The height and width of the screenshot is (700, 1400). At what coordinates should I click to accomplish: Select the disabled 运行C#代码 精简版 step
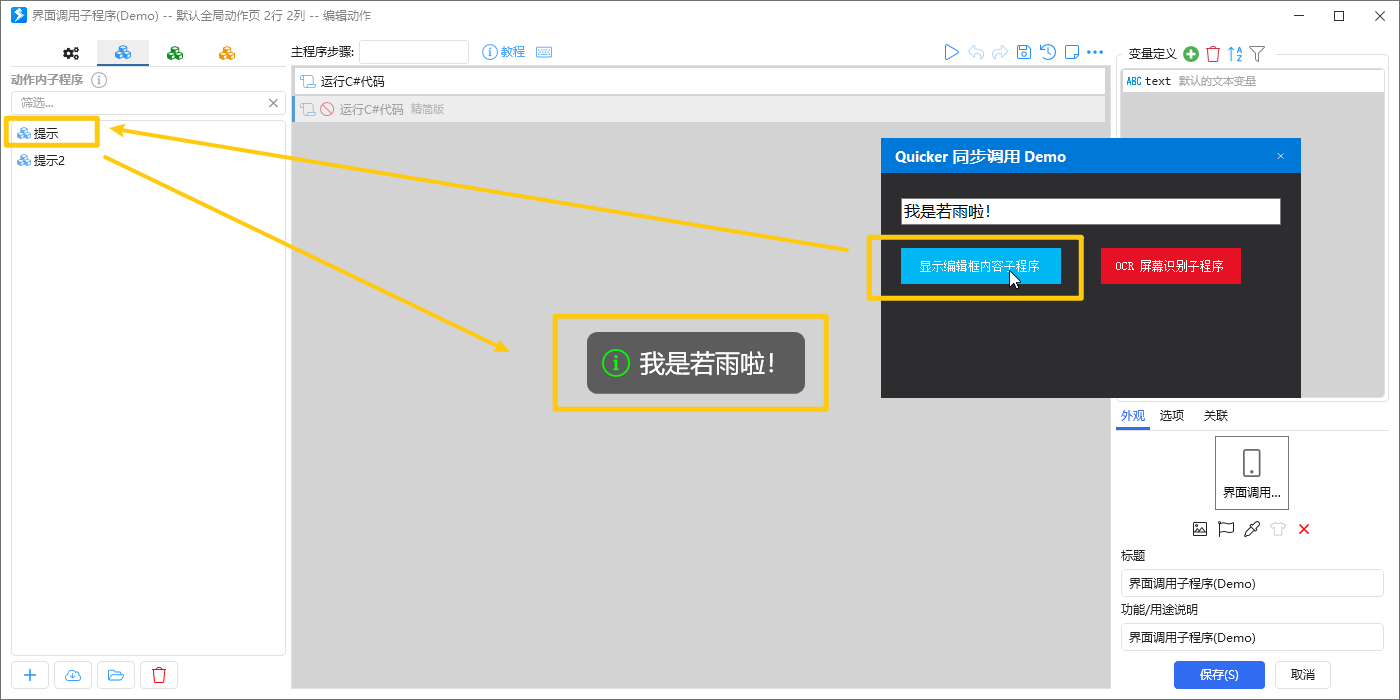(x=699, y=109)
